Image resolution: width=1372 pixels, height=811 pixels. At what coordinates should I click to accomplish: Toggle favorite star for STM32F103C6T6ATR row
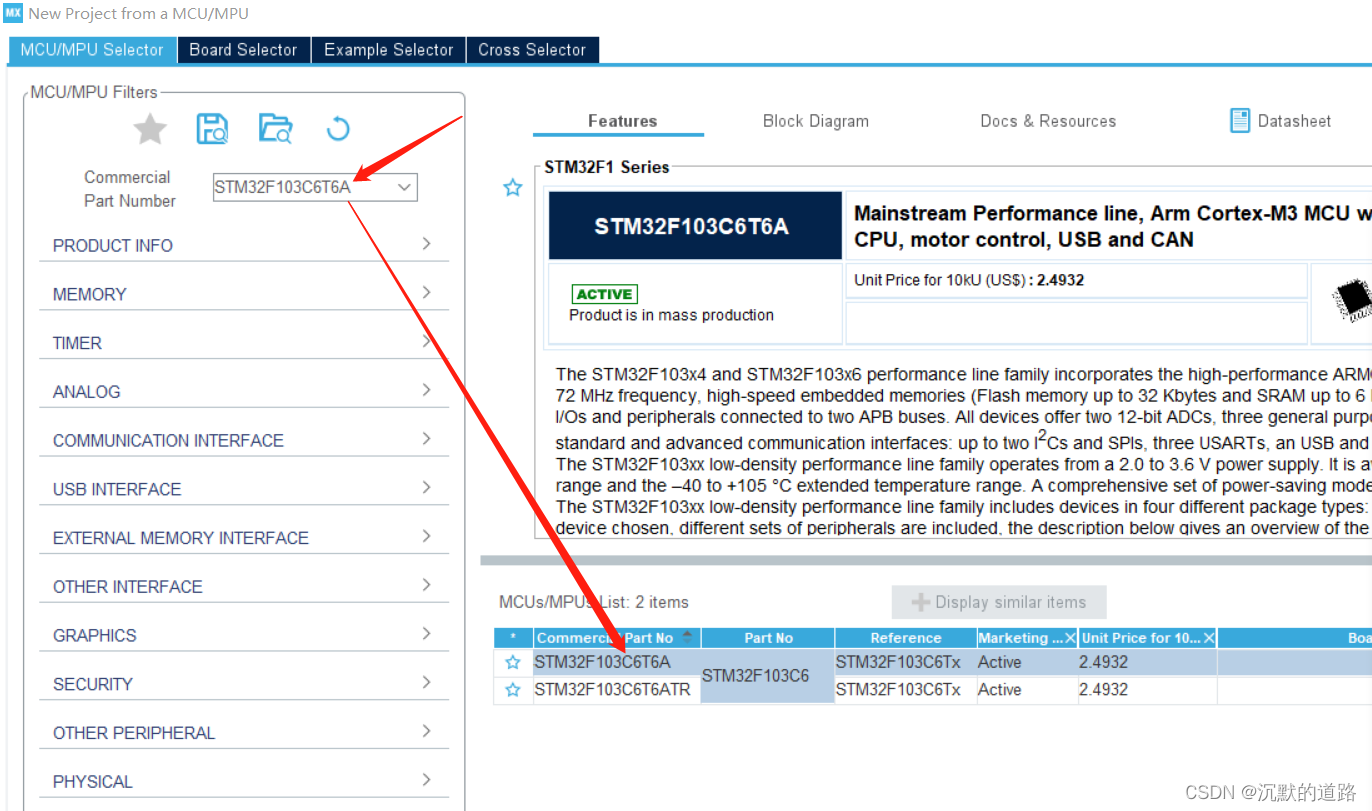coord(513,690)
